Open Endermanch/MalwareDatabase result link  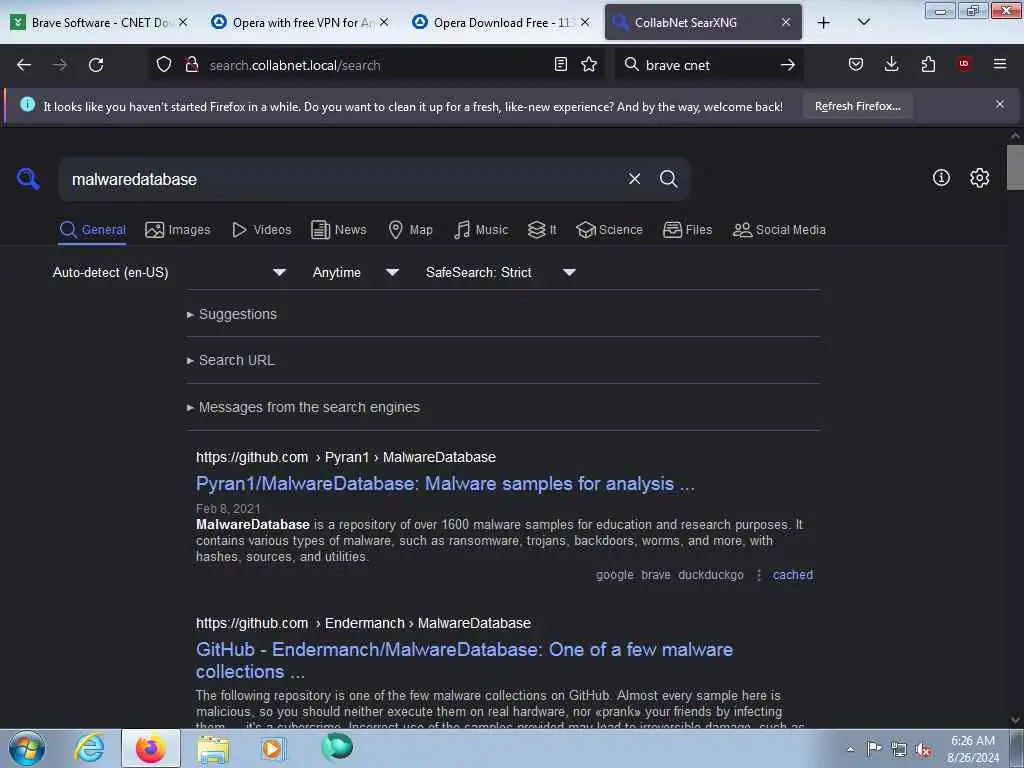pyautogui.click(x=464, y=660)
